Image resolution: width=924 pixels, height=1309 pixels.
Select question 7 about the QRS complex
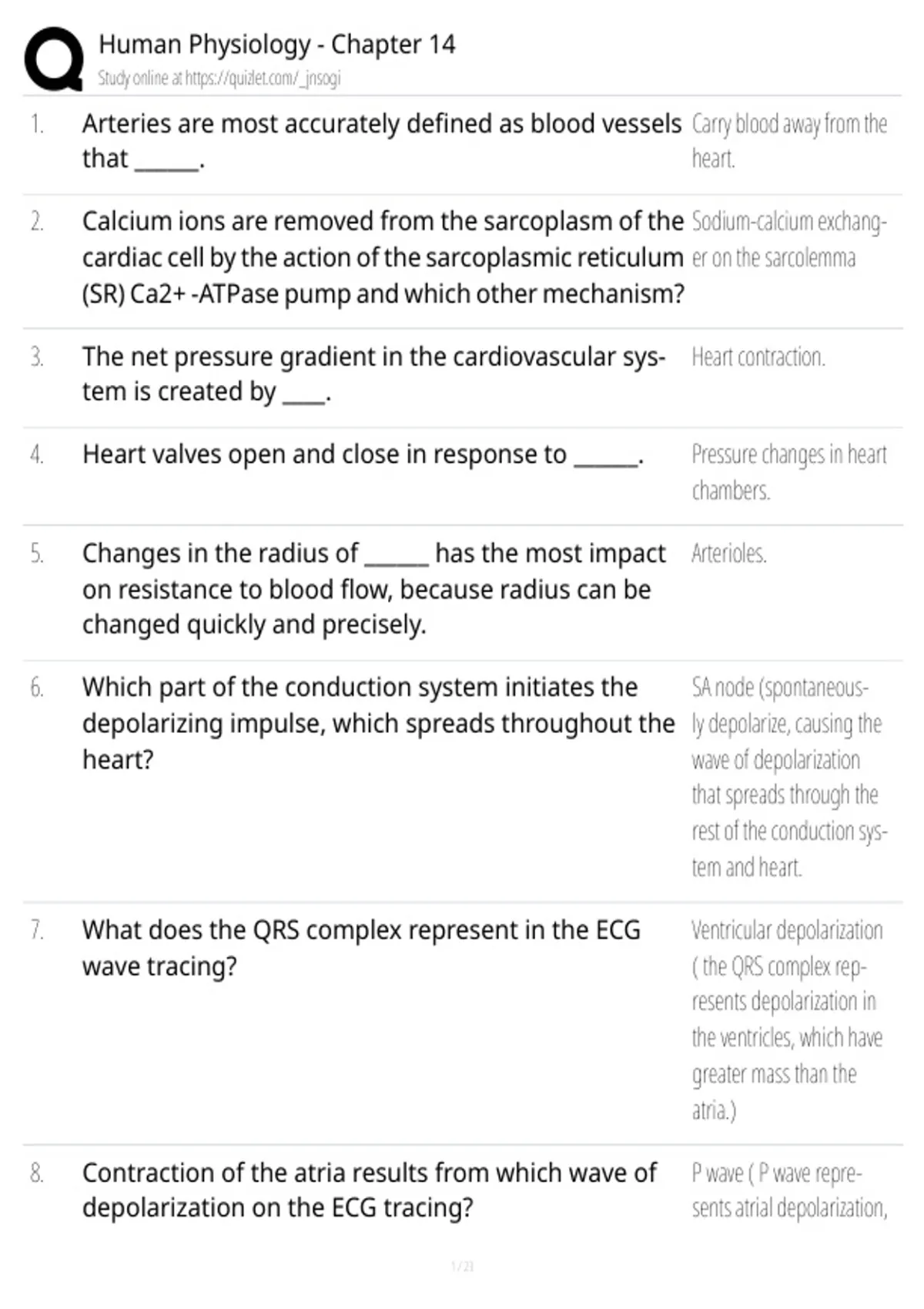click(x=362, y=948)
